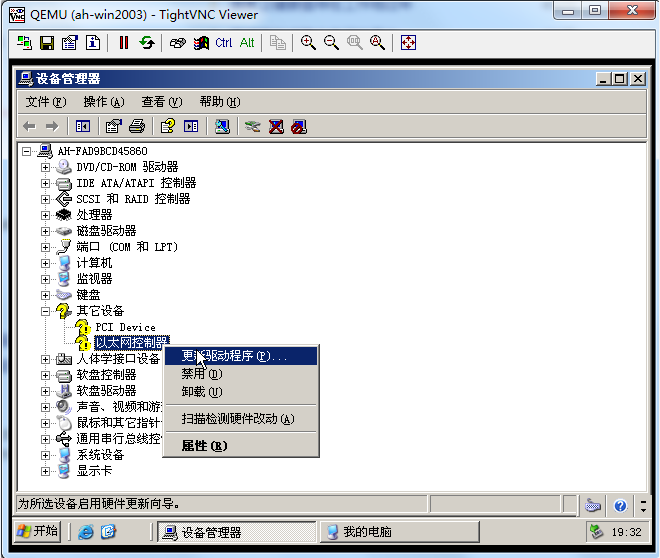660x558 pixels.
Task: Choose 更新驱动程序 from the context menu
Action: pyautogui.click(x=234, y=356)
